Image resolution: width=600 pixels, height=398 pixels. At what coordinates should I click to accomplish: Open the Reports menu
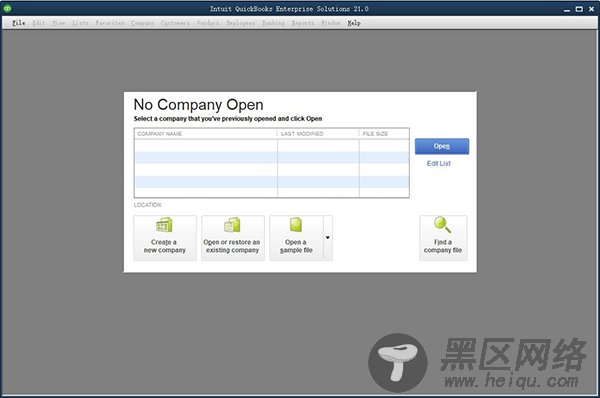303,23
